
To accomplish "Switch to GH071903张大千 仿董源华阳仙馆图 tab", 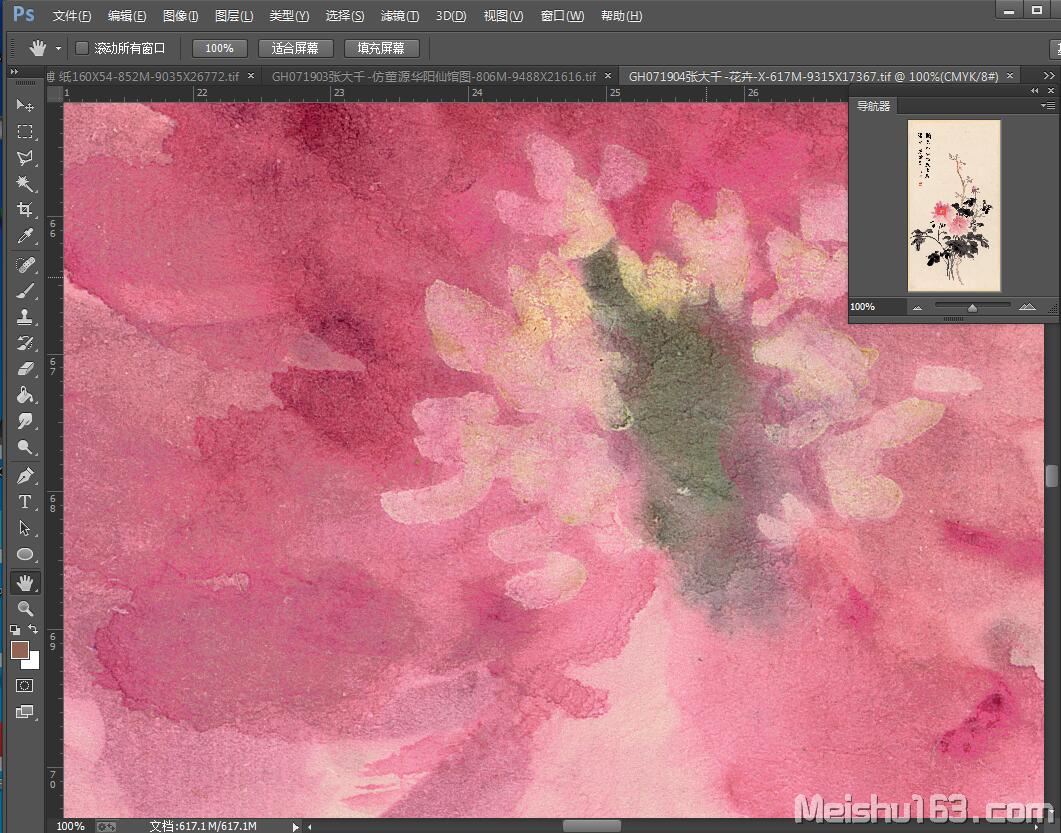I will click(434, 76).
